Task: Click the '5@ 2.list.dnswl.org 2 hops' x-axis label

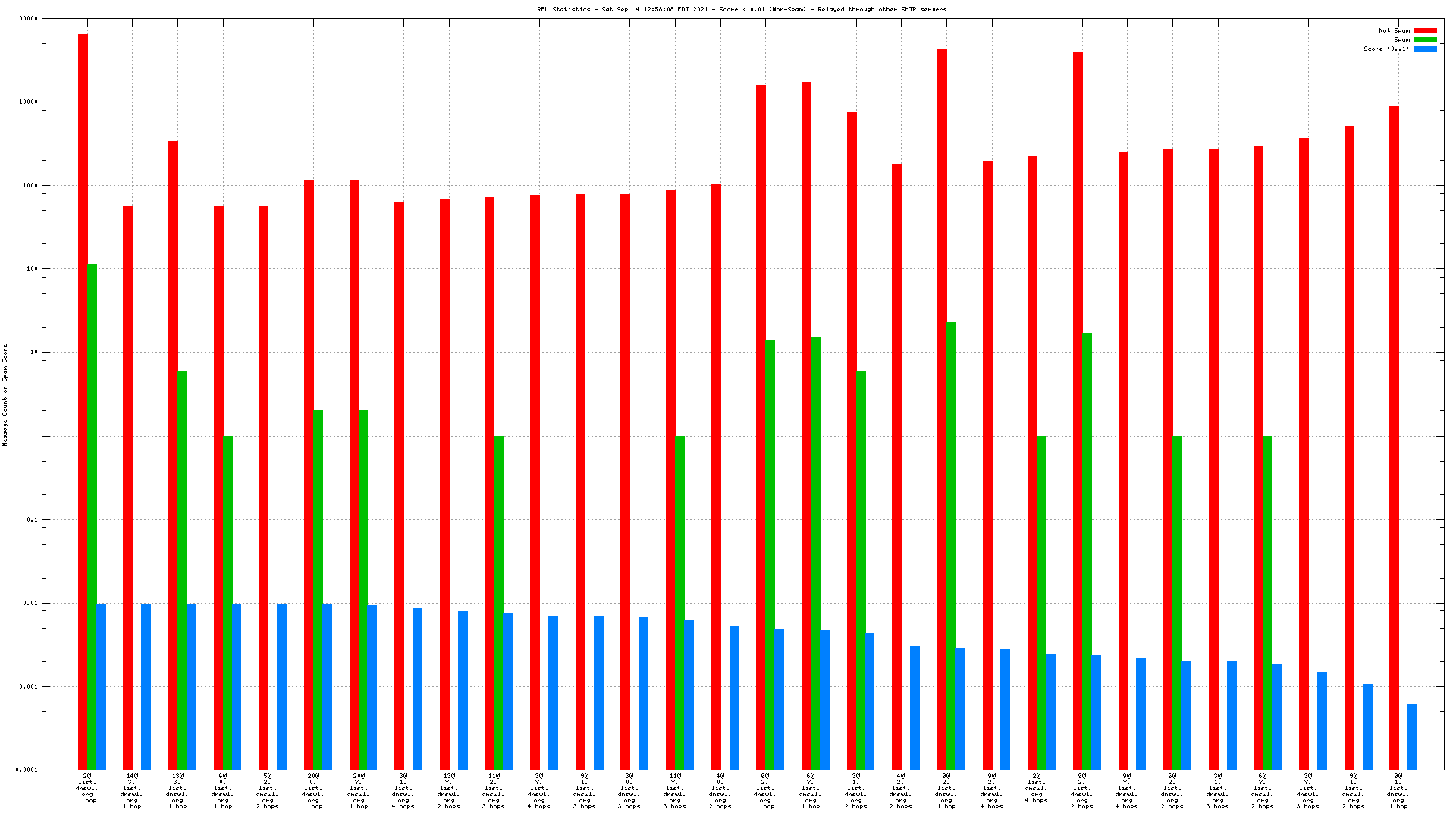Action: pos(268,791)
